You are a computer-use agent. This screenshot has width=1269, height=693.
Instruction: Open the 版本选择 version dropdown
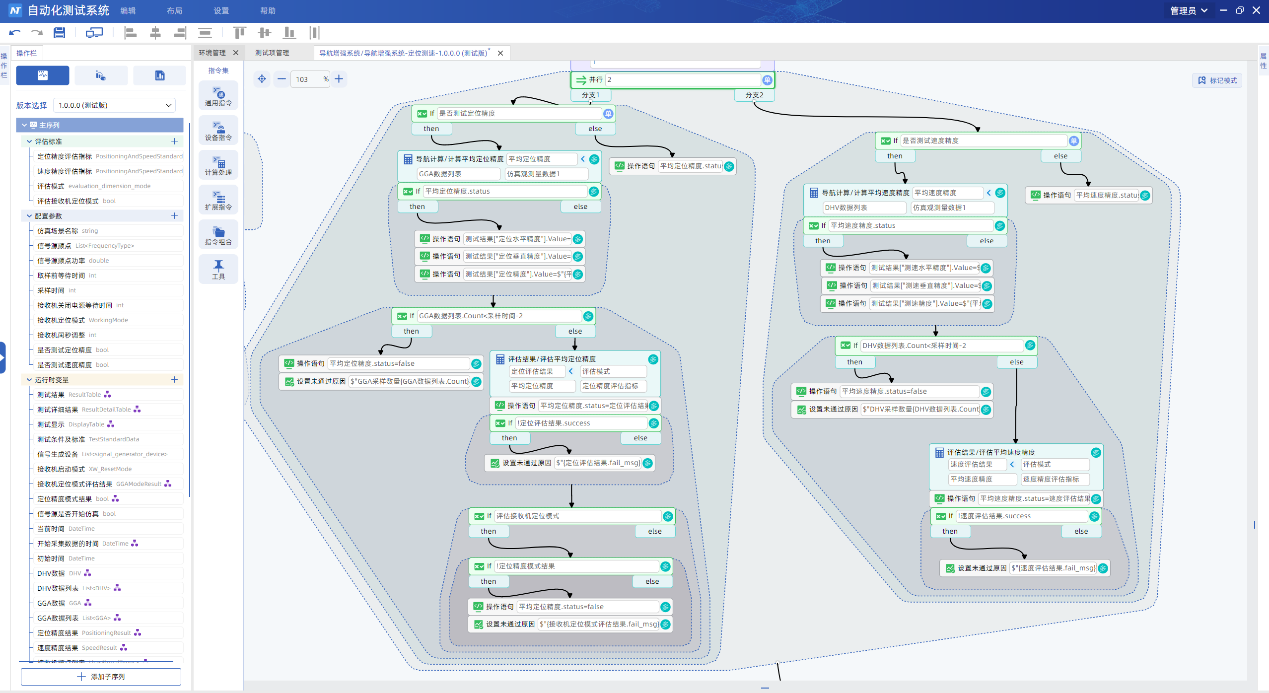click(114, 105)
